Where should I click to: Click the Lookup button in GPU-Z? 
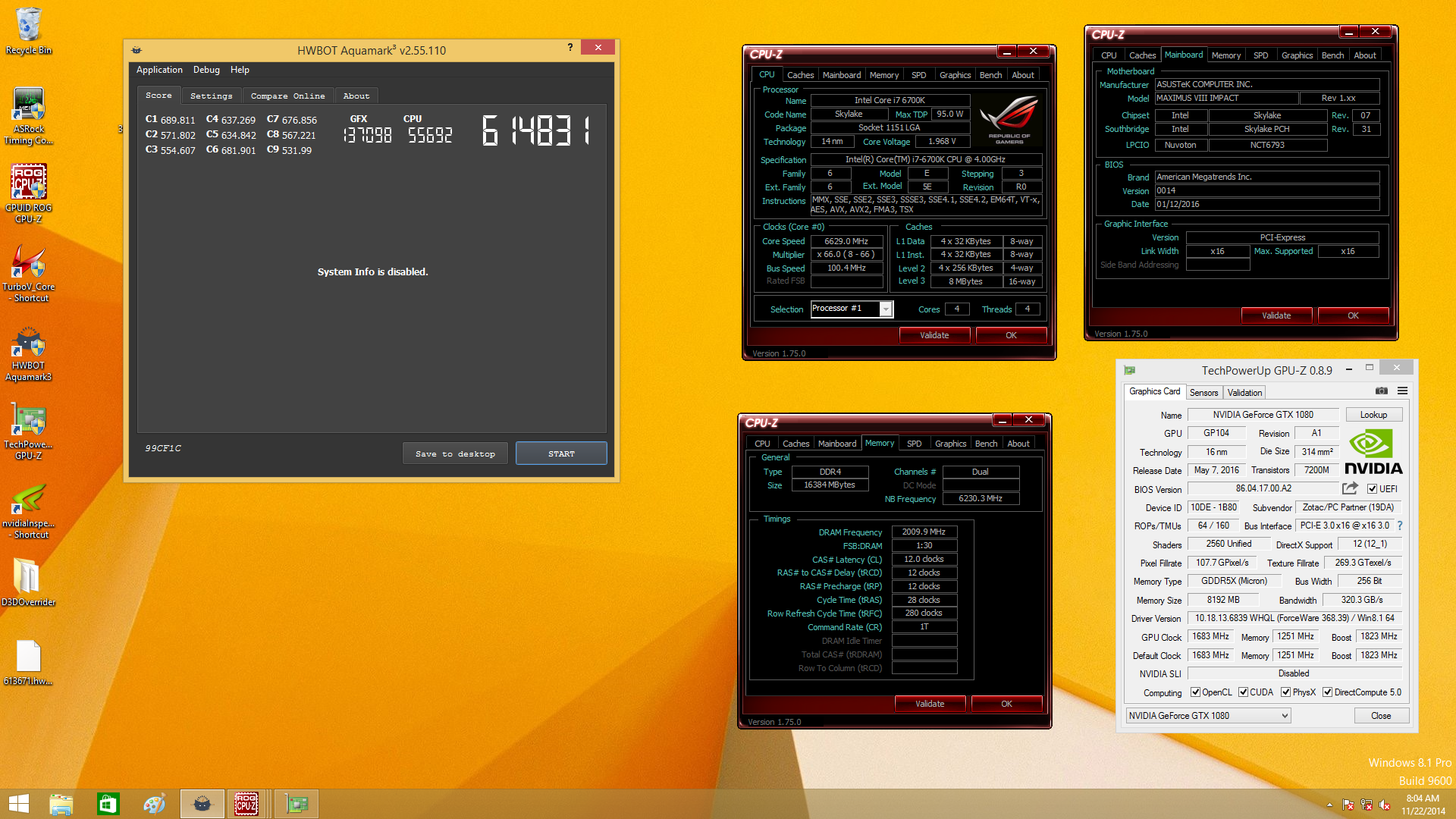1373,415
